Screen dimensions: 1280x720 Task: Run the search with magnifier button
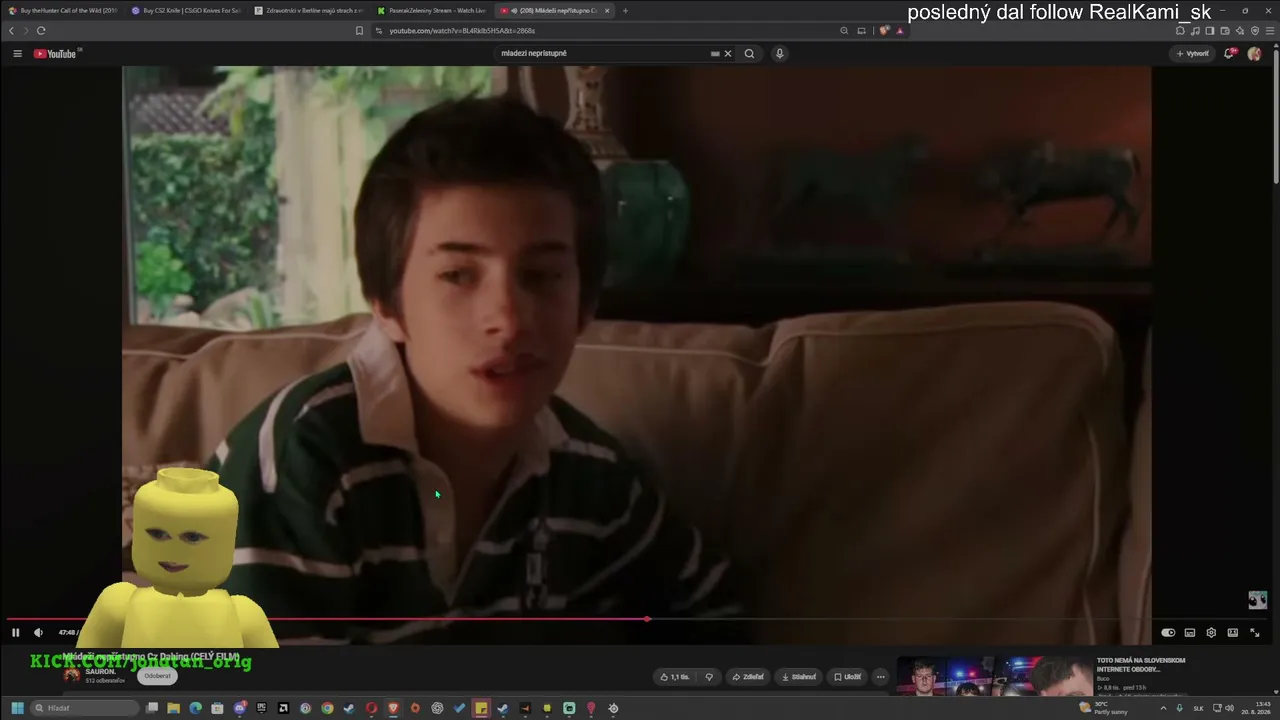coord(749,53)
